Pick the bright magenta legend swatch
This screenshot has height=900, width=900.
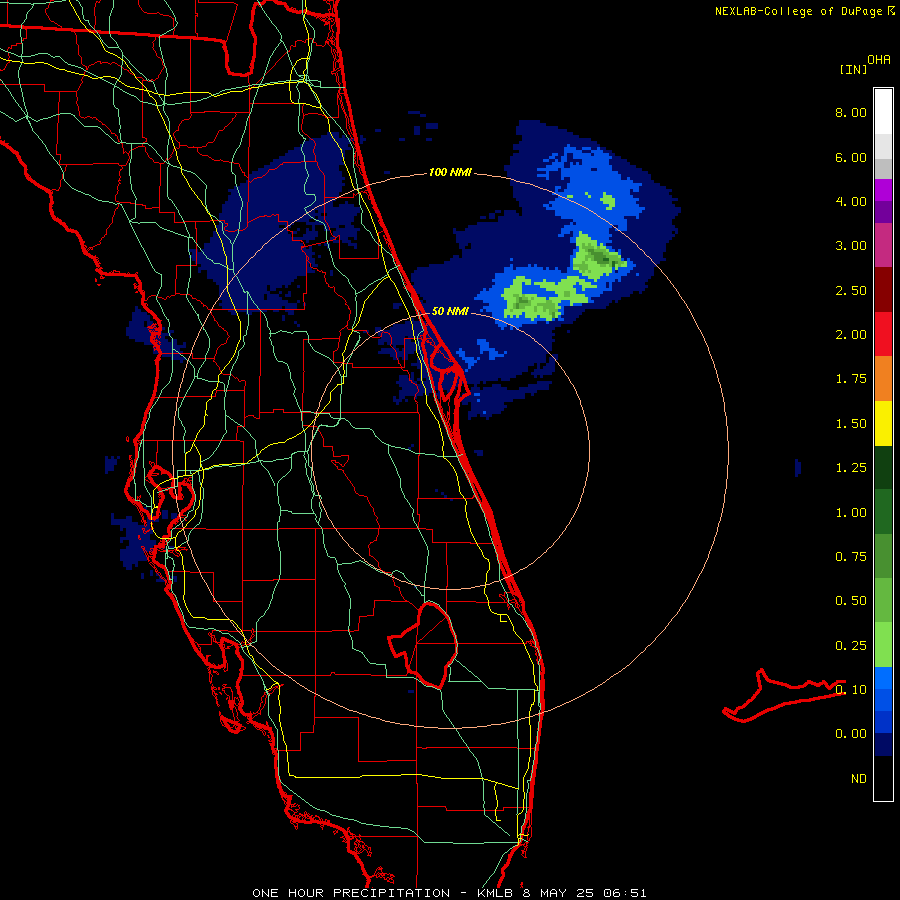click(883, 190)
